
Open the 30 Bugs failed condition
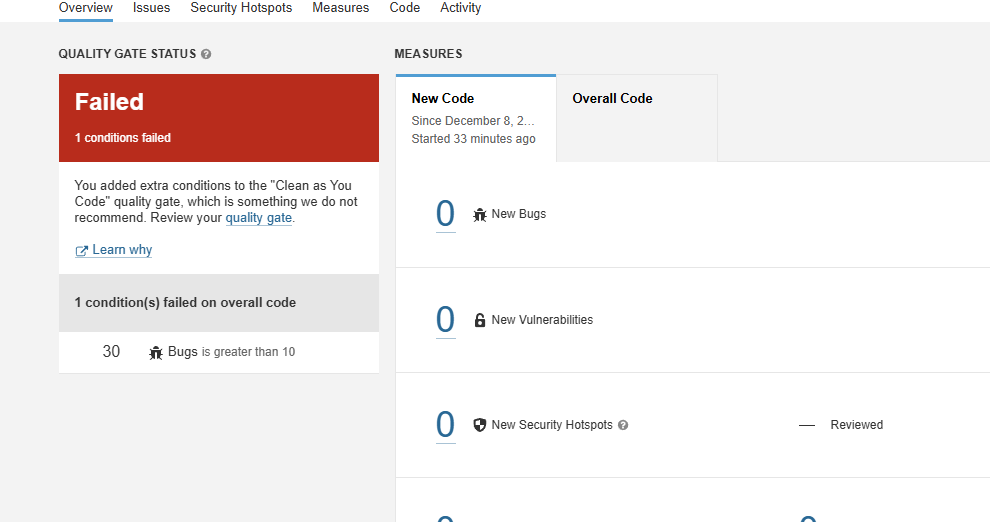[x=218, y=352]
